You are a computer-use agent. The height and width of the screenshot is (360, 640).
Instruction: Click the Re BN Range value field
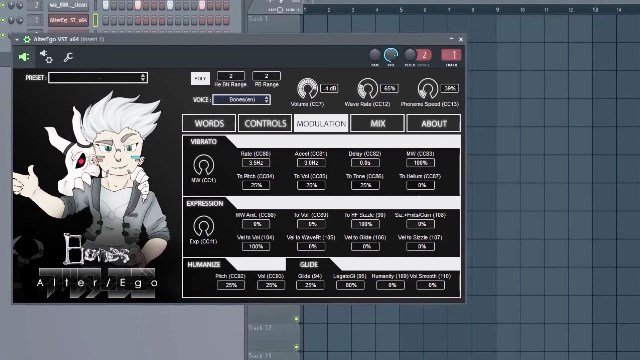[231, 76]
